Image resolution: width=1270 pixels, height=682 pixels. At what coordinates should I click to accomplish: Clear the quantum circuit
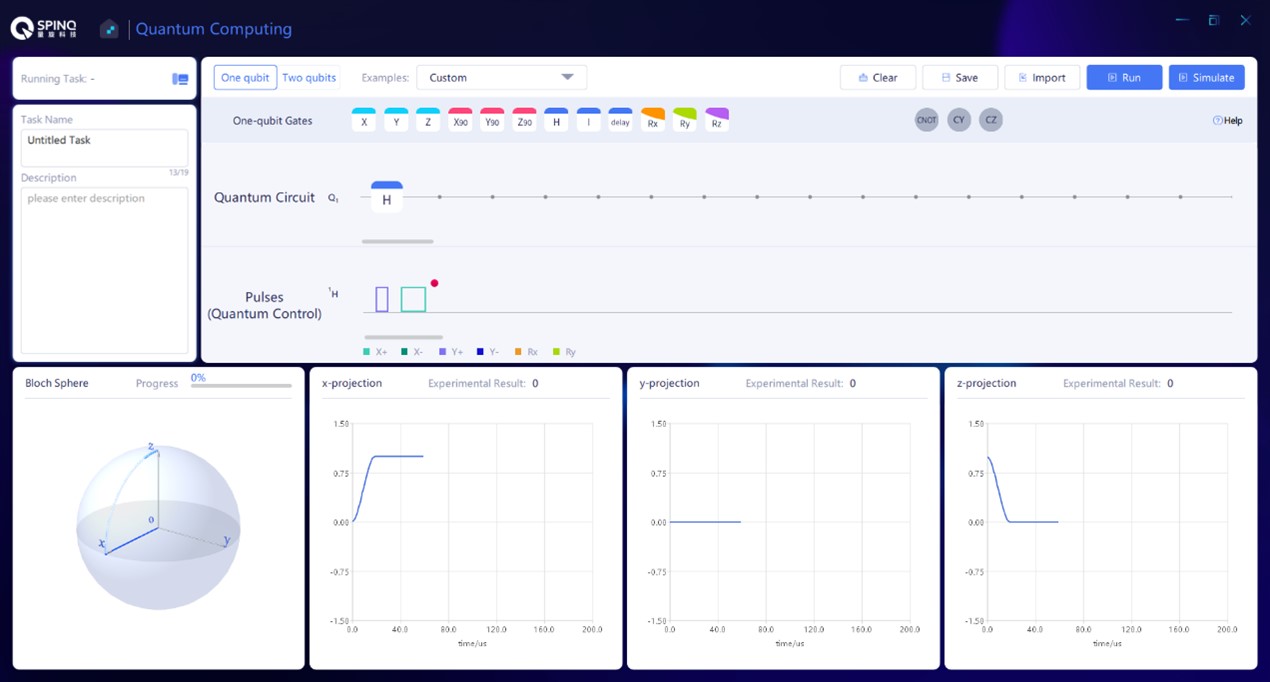pos(877,78)
